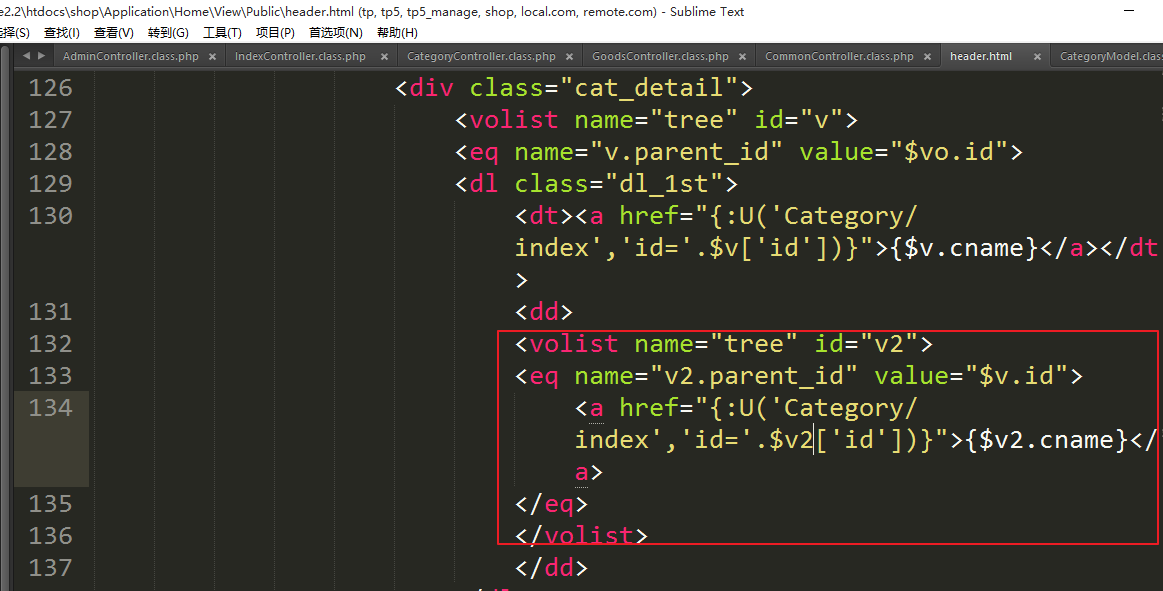Close the GoodsController.class.php tab

click(x=742, y=57)
